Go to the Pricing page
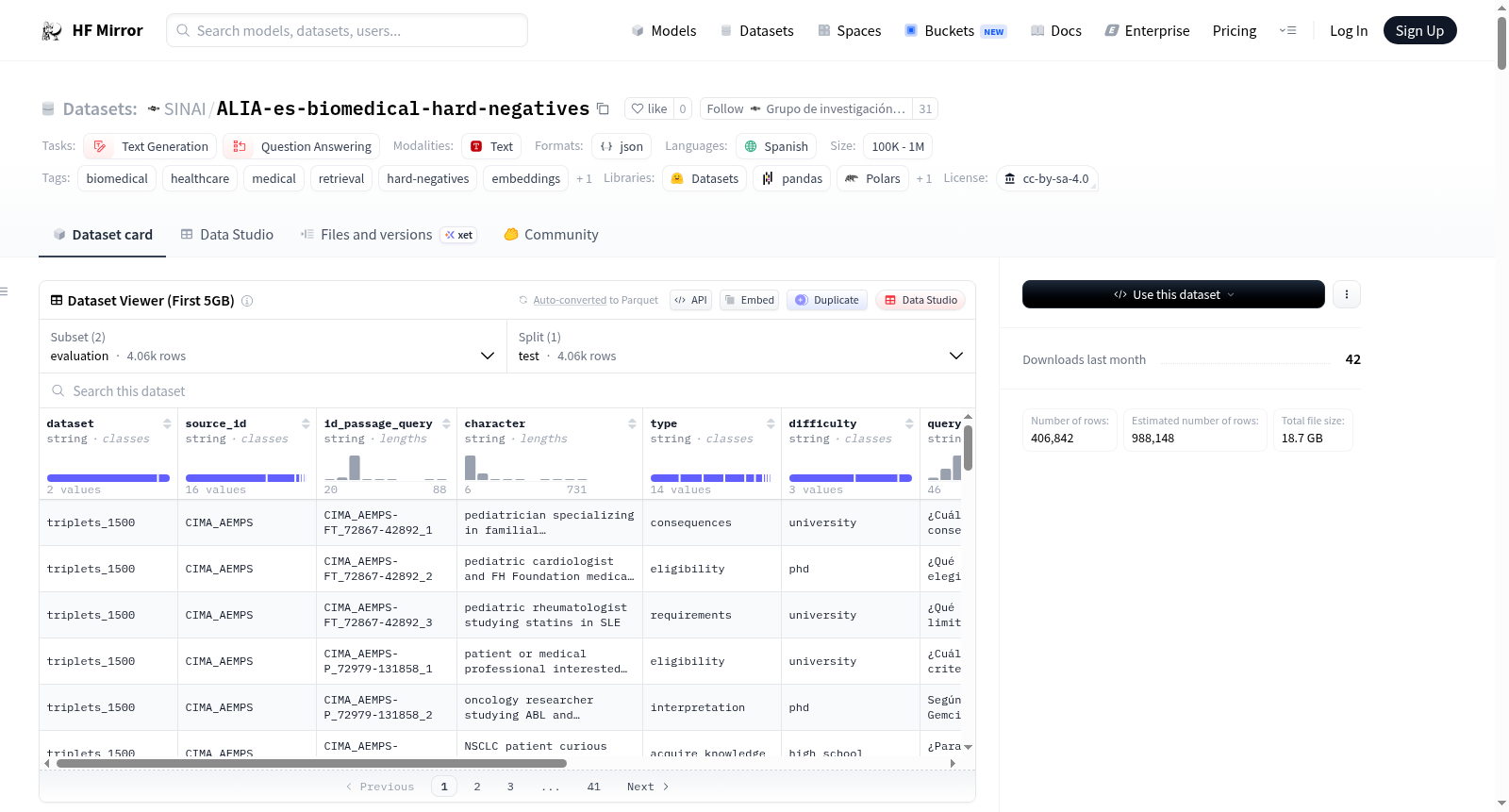Viewport: 1509px width, 812px height. pyautogui.click(x=1235, y=30)
